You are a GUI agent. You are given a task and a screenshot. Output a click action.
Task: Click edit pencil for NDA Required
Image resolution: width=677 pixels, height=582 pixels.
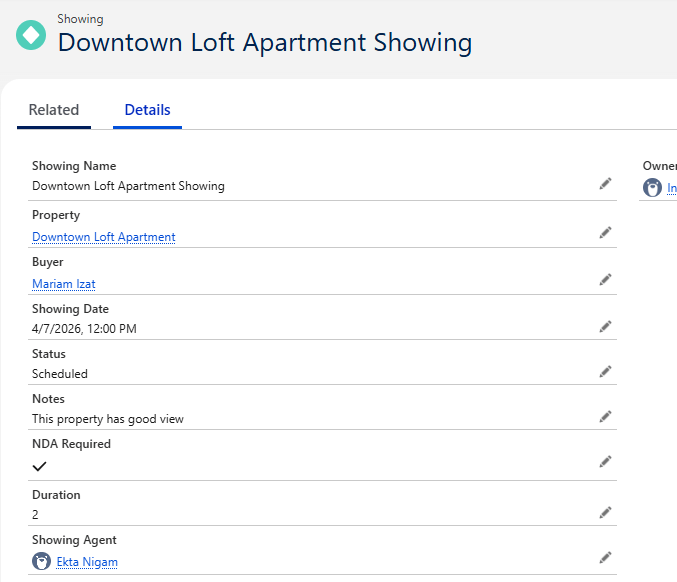(605, 461)
